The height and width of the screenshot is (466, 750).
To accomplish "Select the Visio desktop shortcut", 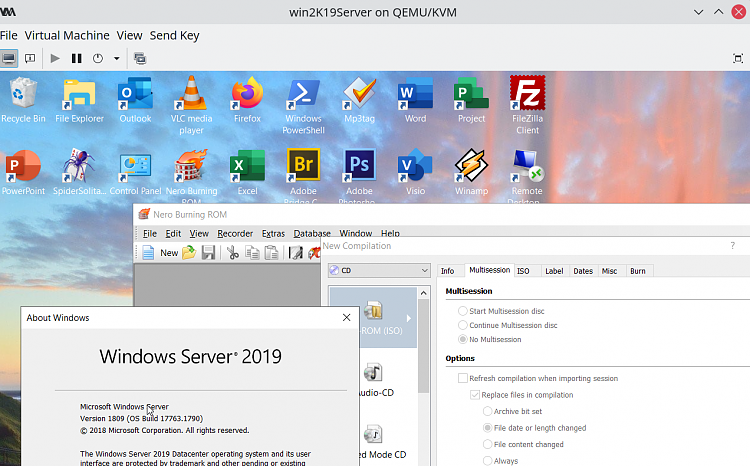I will [415, 172].
